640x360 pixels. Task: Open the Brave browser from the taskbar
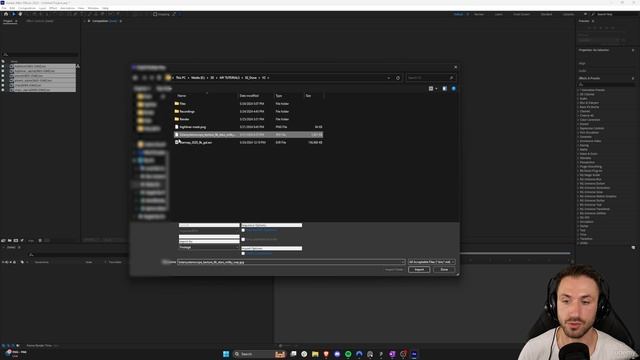tap(326, 354)
